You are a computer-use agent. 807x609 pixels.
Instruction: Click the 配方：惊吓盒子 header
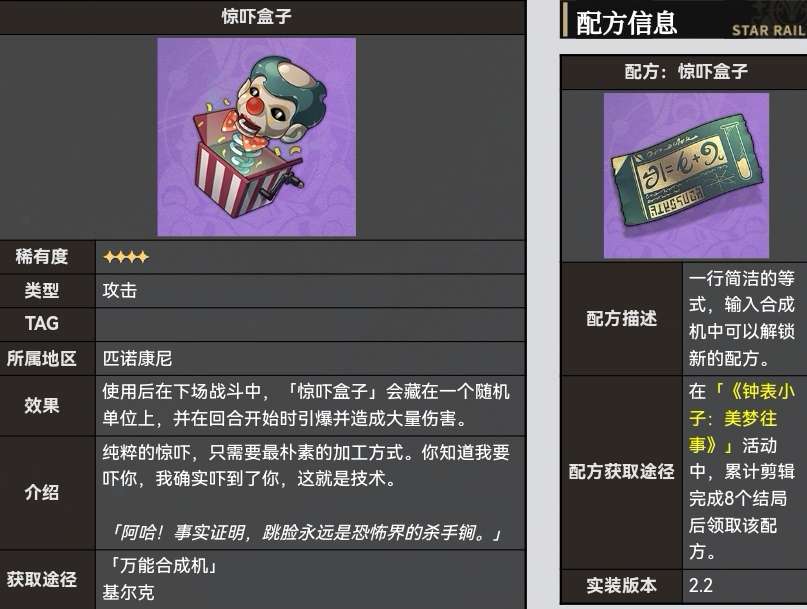click(x=686, y=72)
